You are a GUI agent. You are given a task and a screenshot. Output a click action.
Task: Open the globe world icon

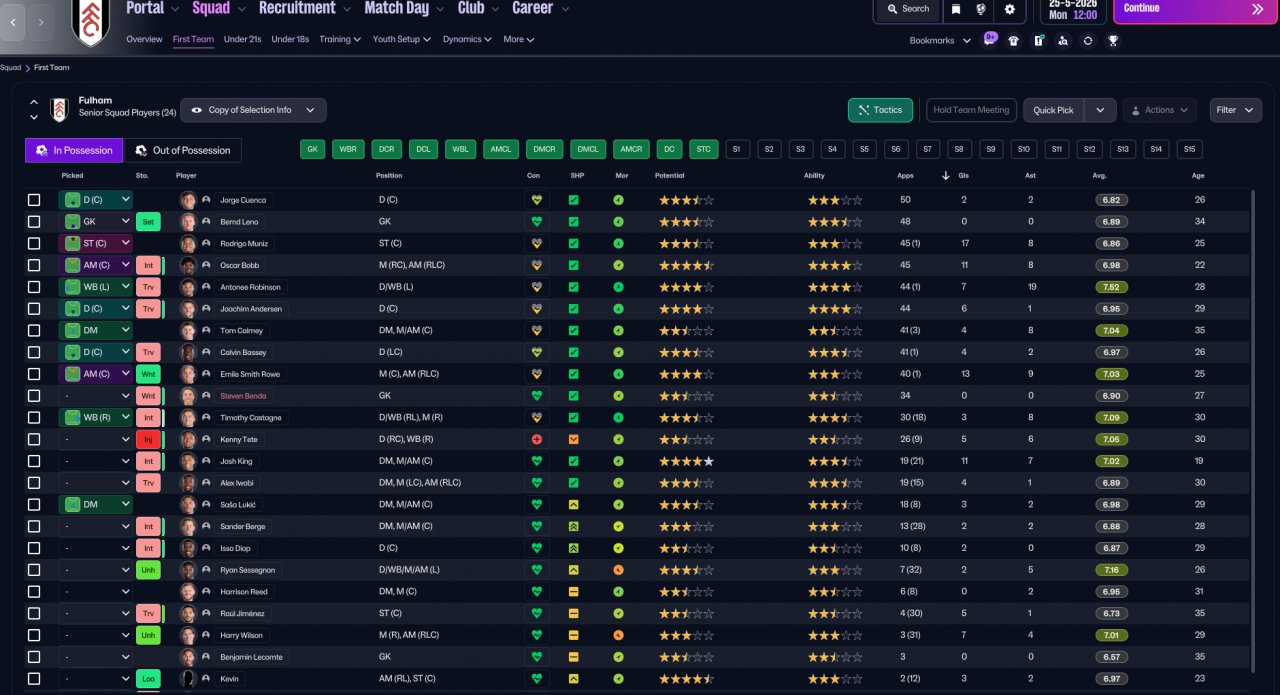click(982, 9)
